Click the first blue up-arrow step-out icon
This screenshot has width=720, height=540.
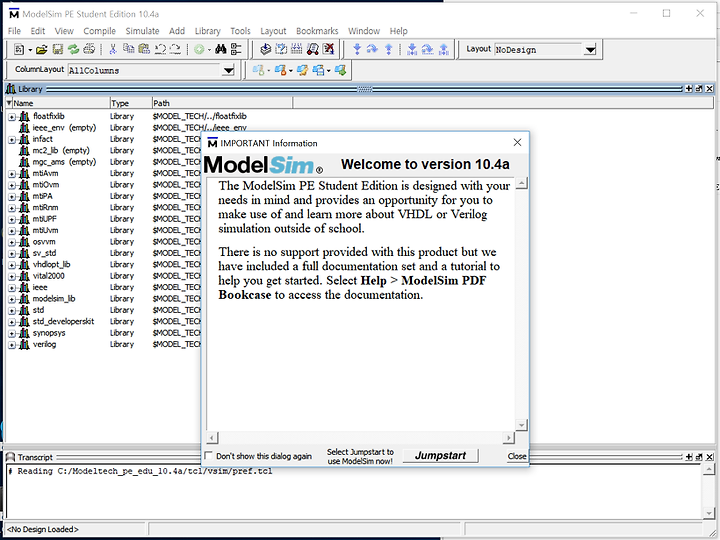(388, 49)
